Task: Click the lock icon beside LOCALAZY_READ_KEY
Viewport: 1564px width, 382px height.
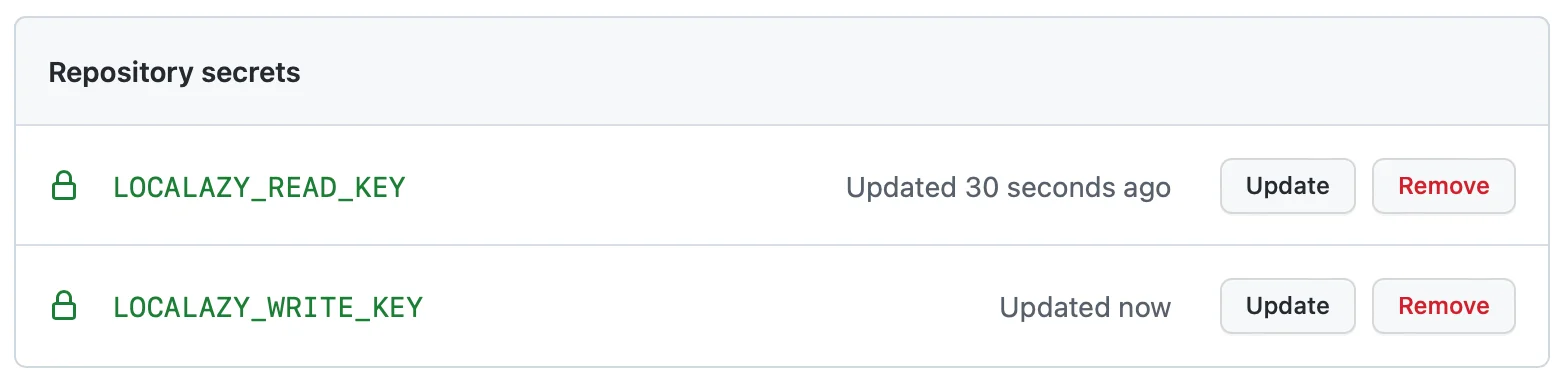Action: (x=64, y=186)
